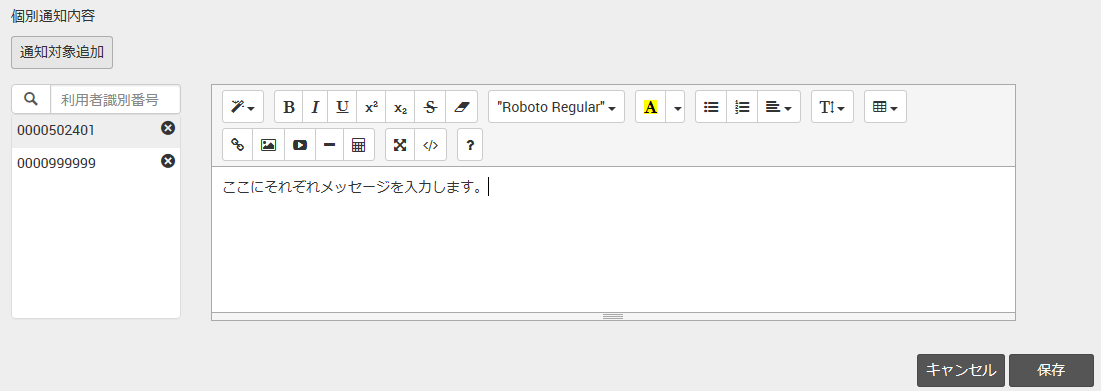Remove user 0000999999 from the list
Image resolution: width=1101 pixels, height=391 pixels.
[168, 161]
